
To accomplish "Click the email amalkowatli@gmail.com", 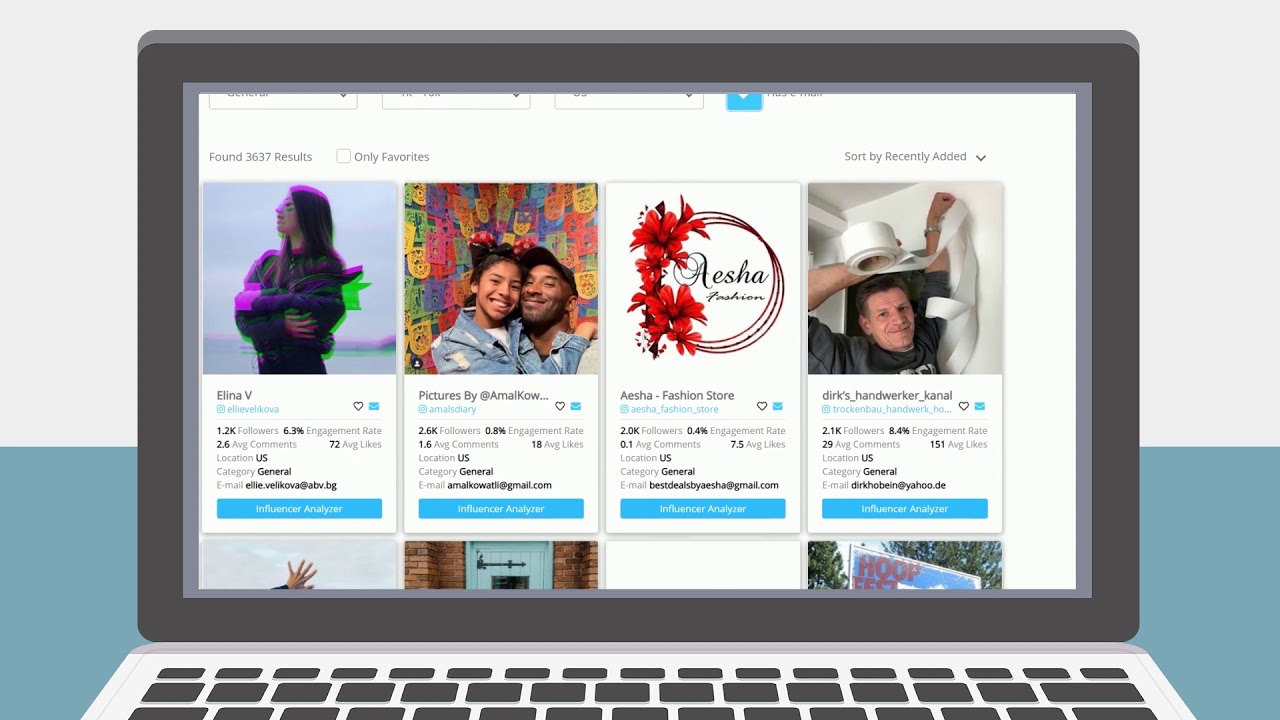I will [499, 485].
